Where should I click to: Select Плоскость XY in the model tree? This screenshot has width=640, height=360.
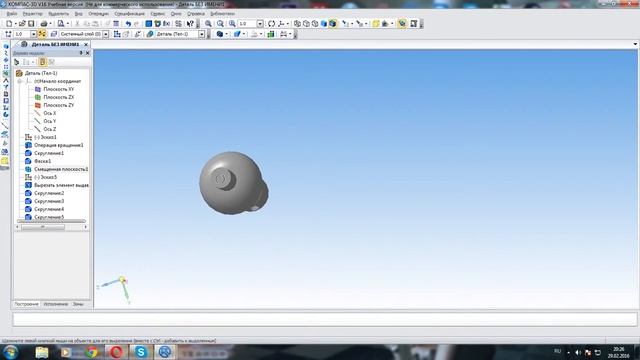(59, 89)
